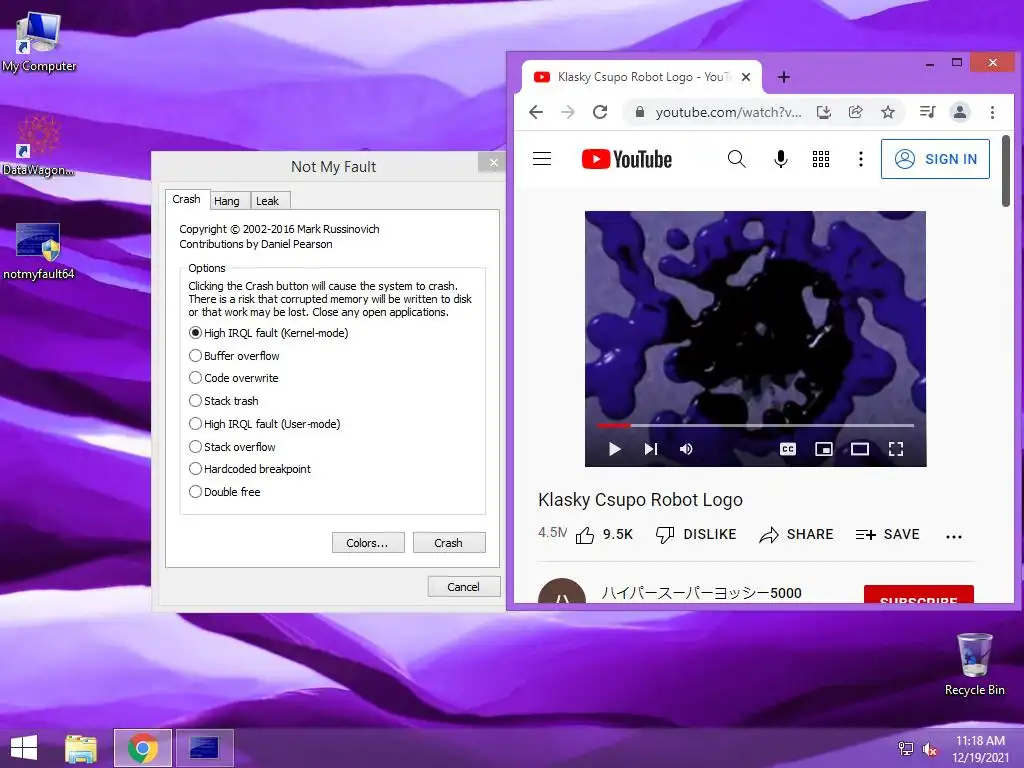
Task: Launch notmyfault64 desktop icon
Action: click(39, 251)
